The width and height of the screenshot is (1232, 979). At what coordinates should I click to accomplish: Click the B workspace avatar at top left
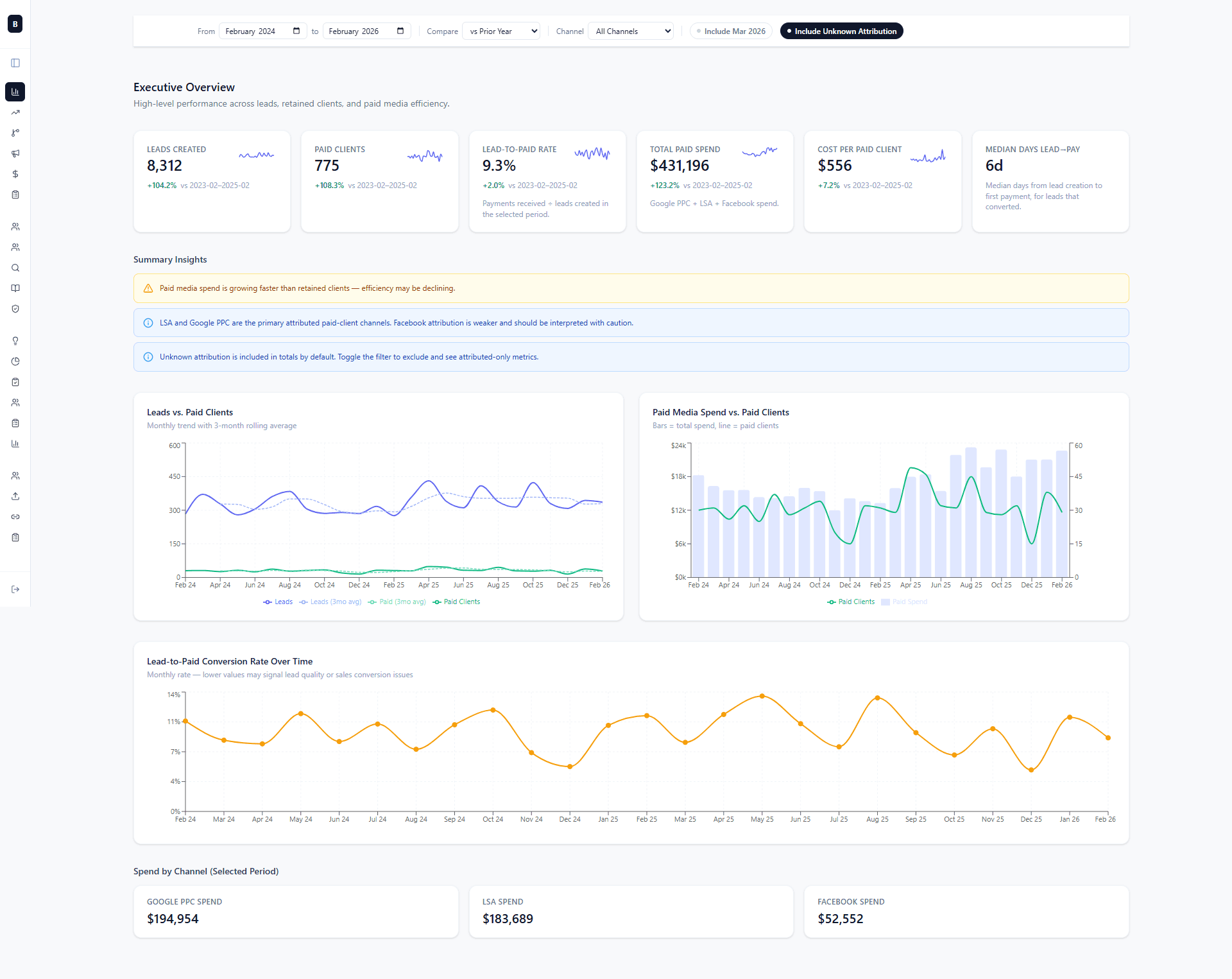[x=14, y=24]
